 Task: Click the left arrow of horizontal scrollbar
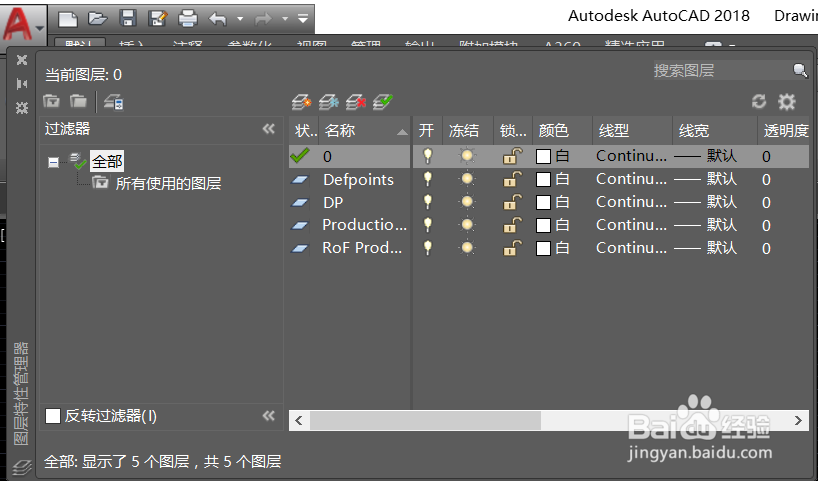[299, 420]
